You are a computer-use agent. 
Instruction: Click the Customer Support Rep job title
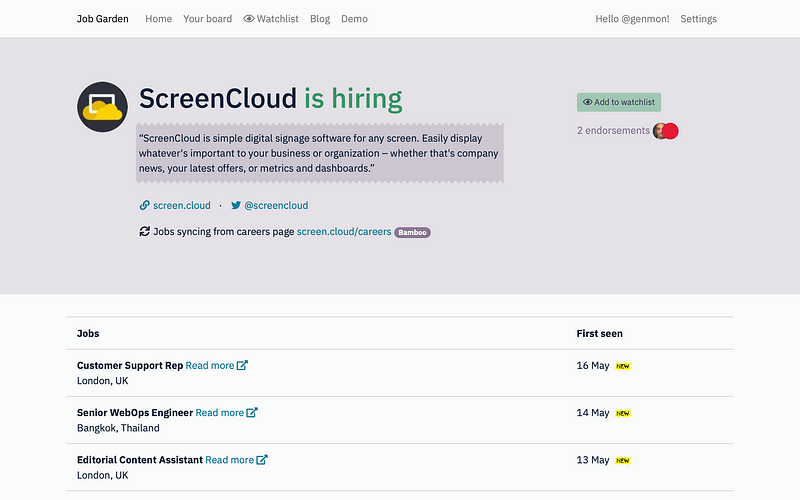click(x=130, y=365)
